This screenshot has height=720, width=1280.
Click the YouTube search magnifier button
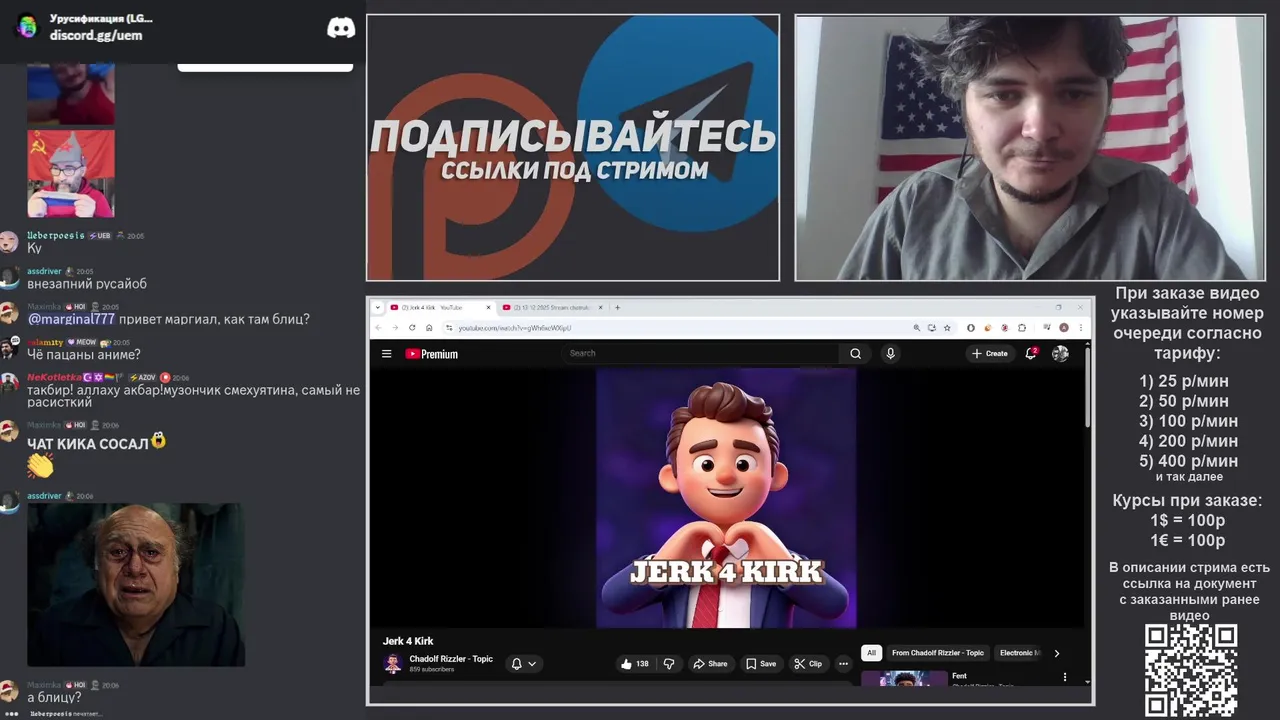[x=855, y=353]
